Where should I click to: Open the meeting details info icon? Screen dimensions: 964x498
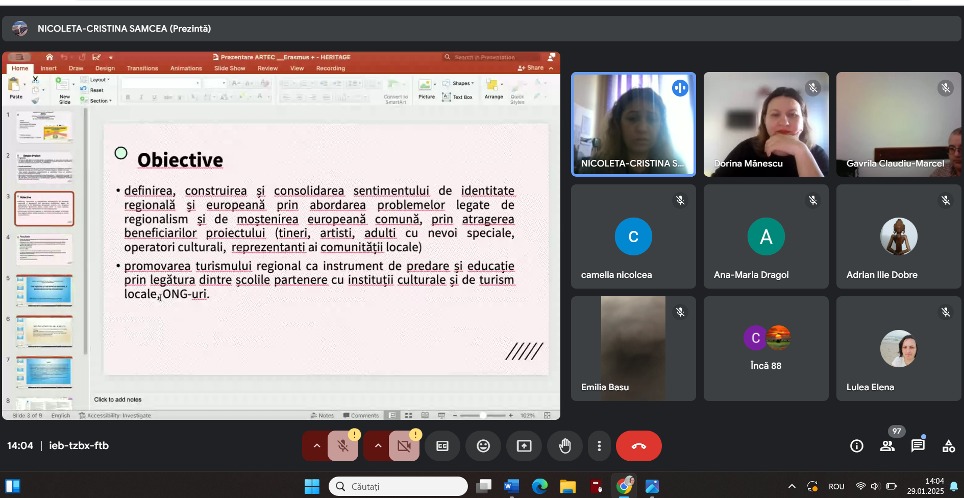tap(856, 446)
